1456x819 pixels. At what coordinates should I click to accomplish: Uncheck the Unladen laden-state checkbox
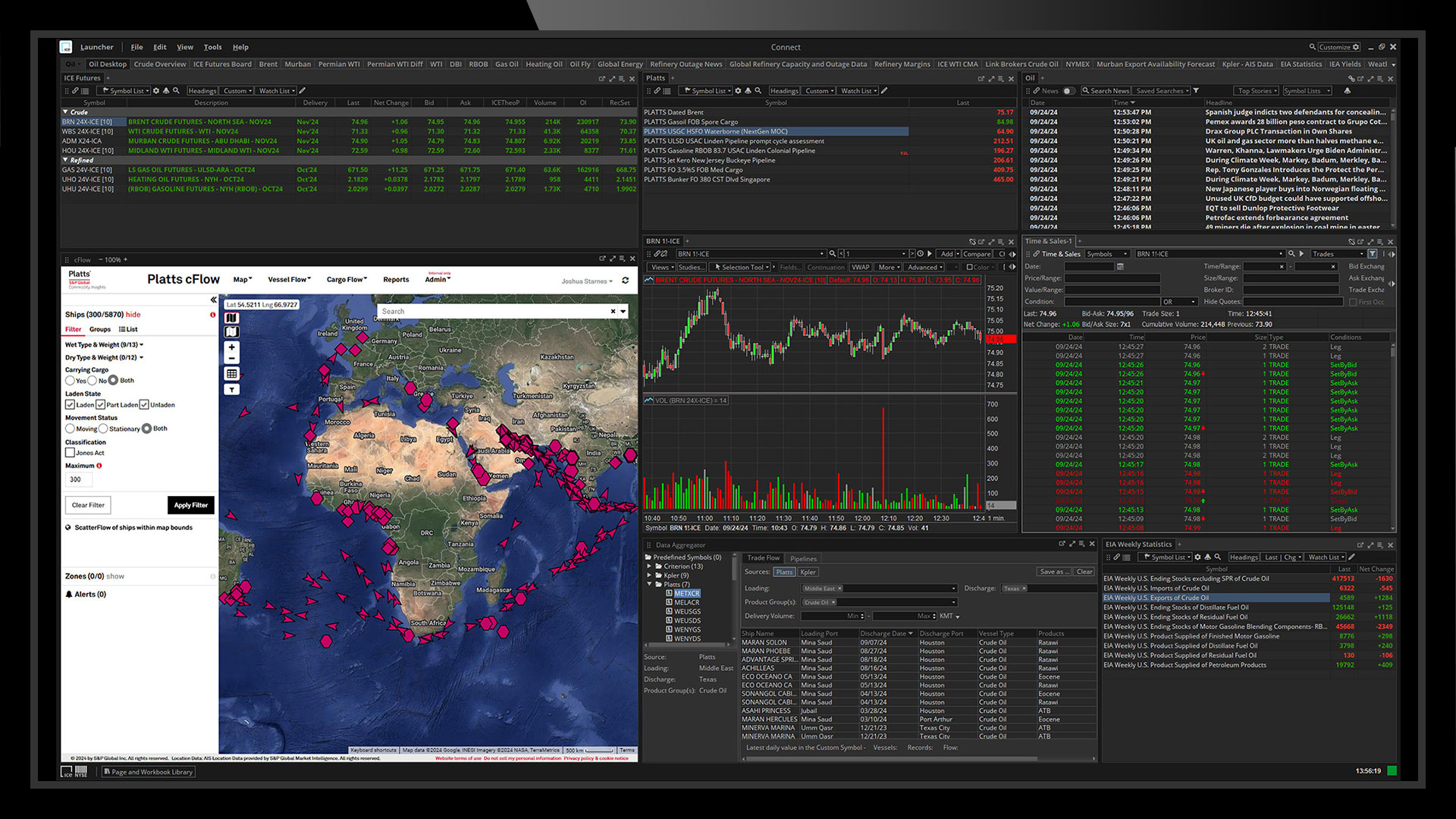[x=144, y=405]
